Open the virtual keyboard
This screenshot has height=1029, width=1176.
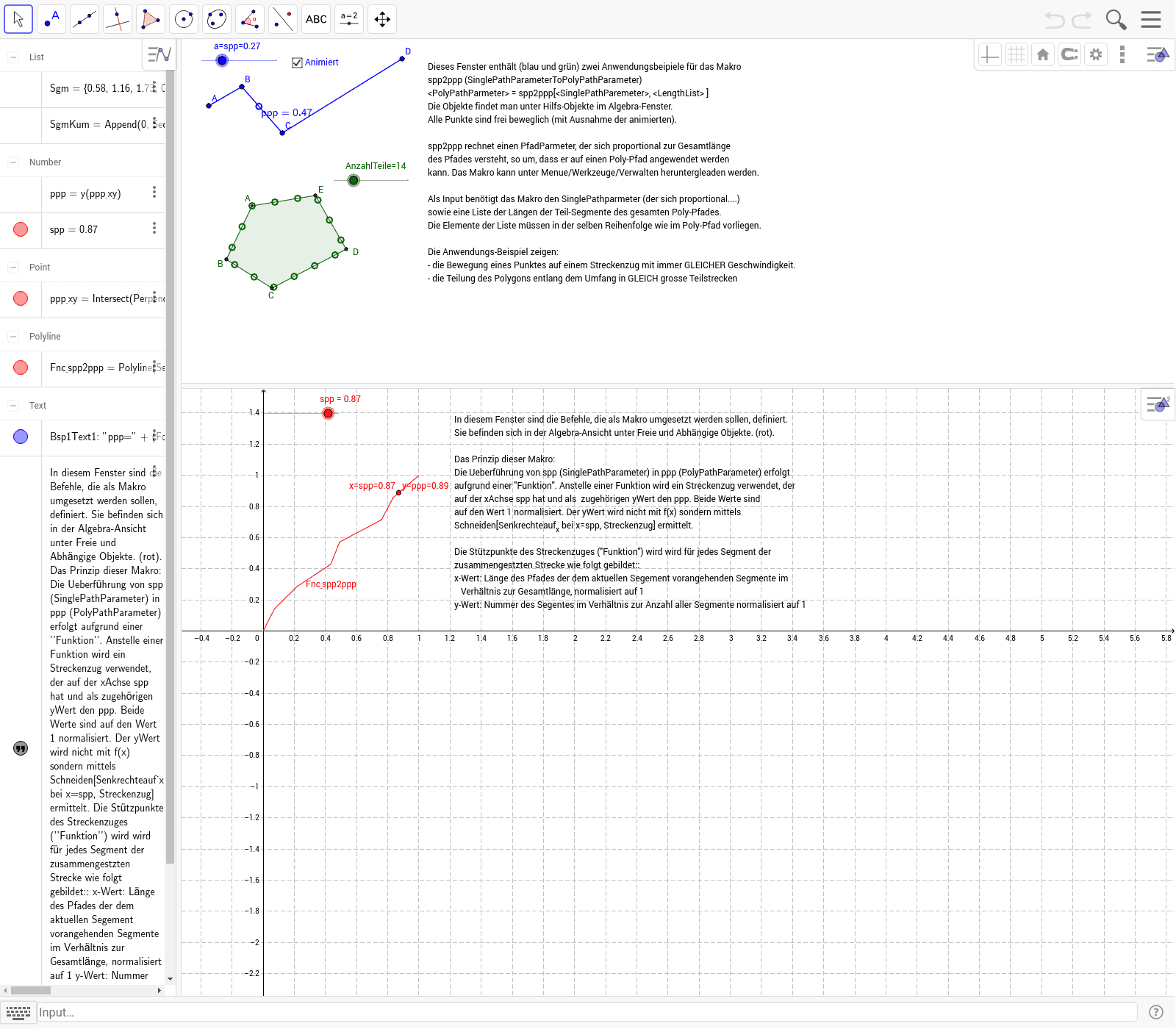18,1012
